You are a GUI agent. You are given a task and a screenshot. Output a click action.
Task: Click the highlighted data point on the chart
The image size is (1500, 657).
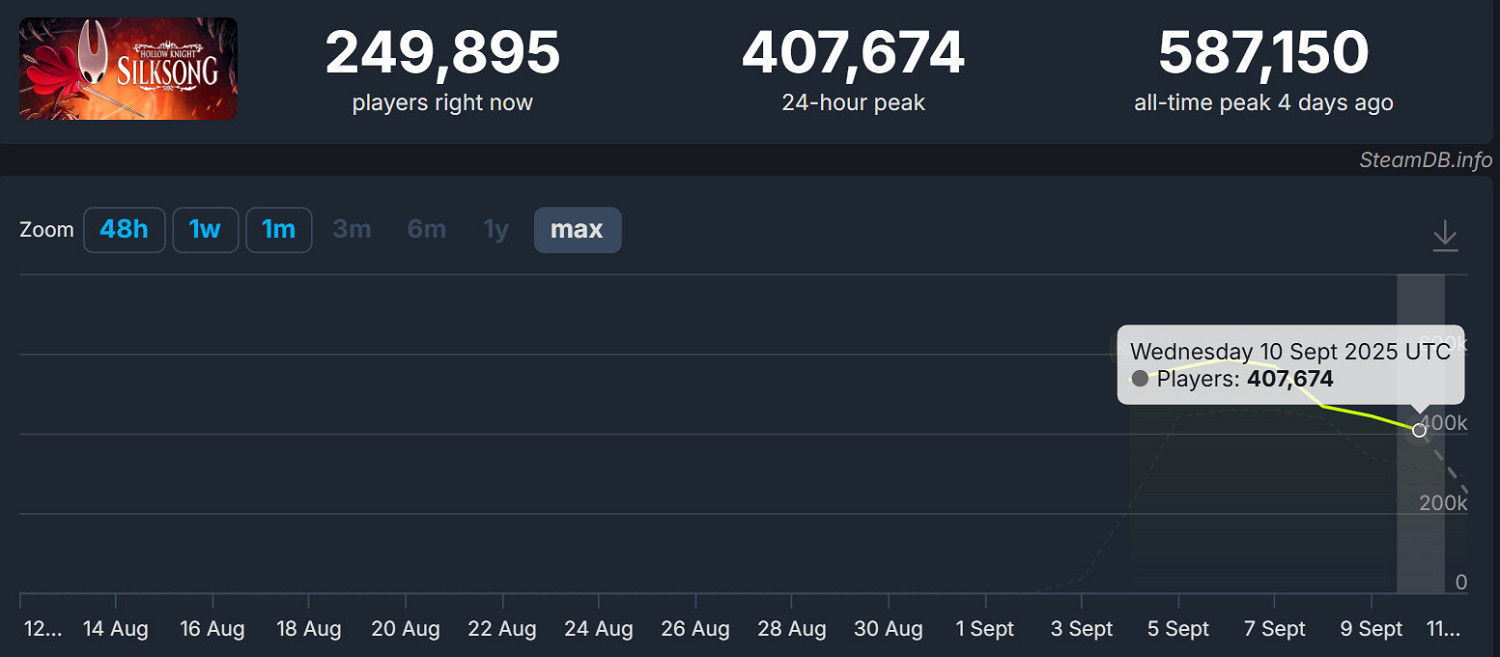[1419, 430]
